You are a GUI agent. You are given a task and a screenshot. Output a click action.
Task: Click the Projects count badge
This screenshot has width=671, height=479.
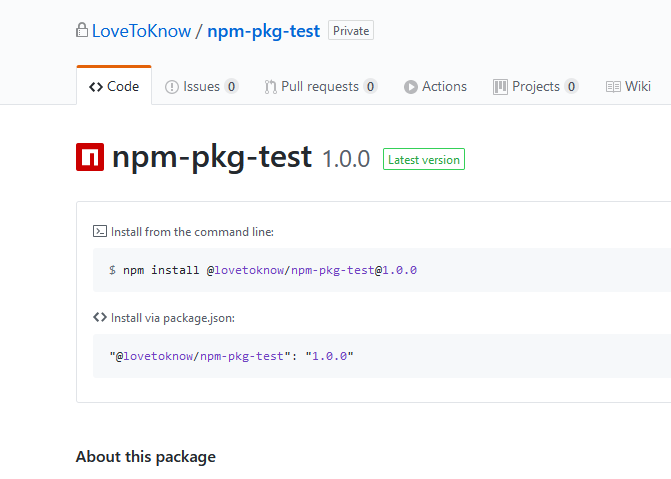571,86
